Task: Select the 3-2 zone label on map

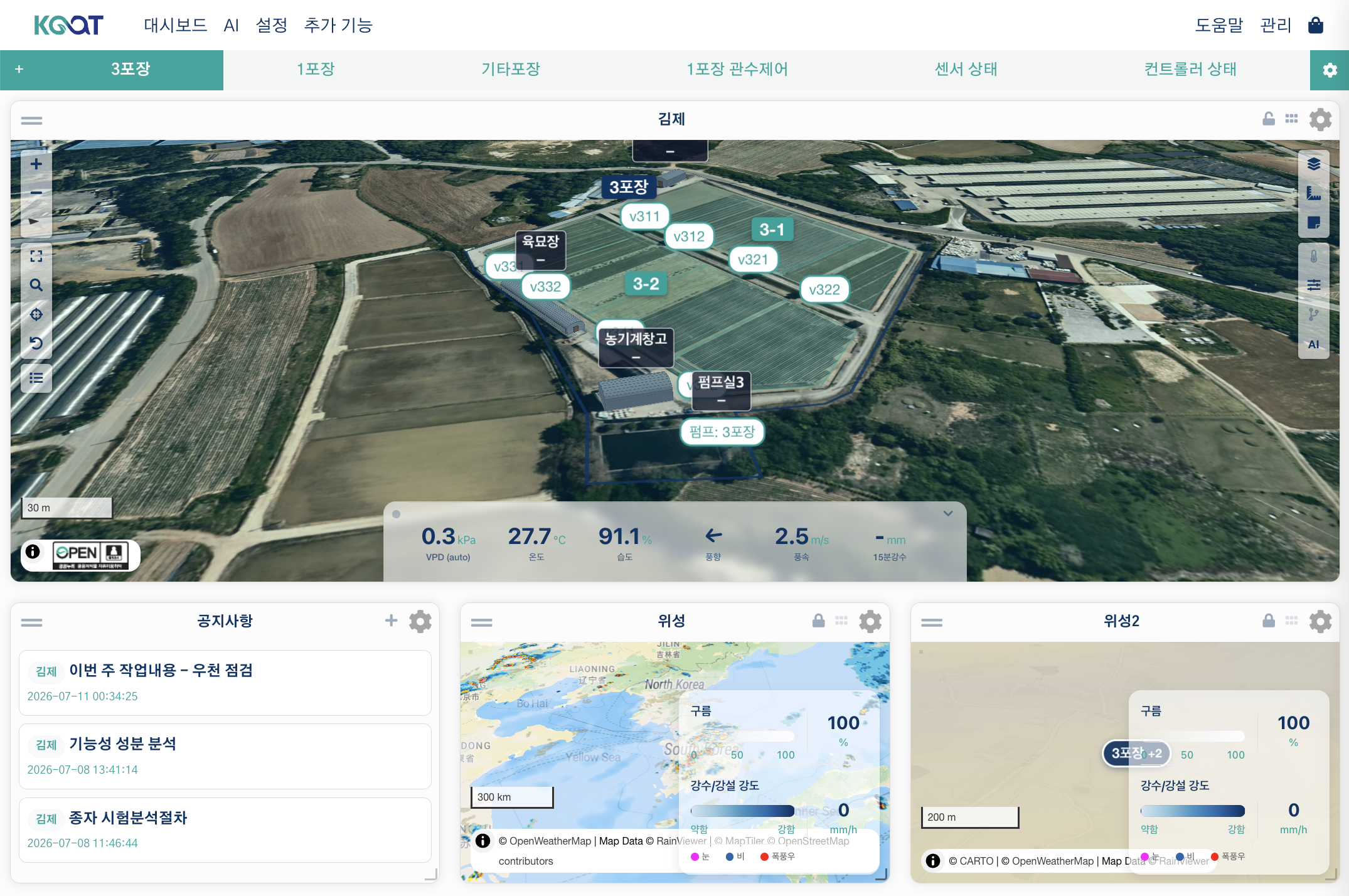Action: click(646, 284)
